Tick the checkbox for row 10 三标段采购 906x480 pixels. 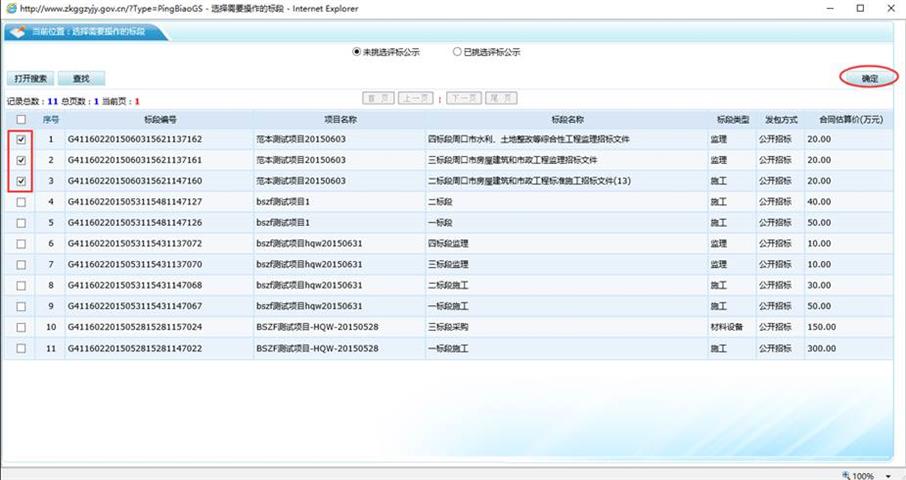(21, 327)
